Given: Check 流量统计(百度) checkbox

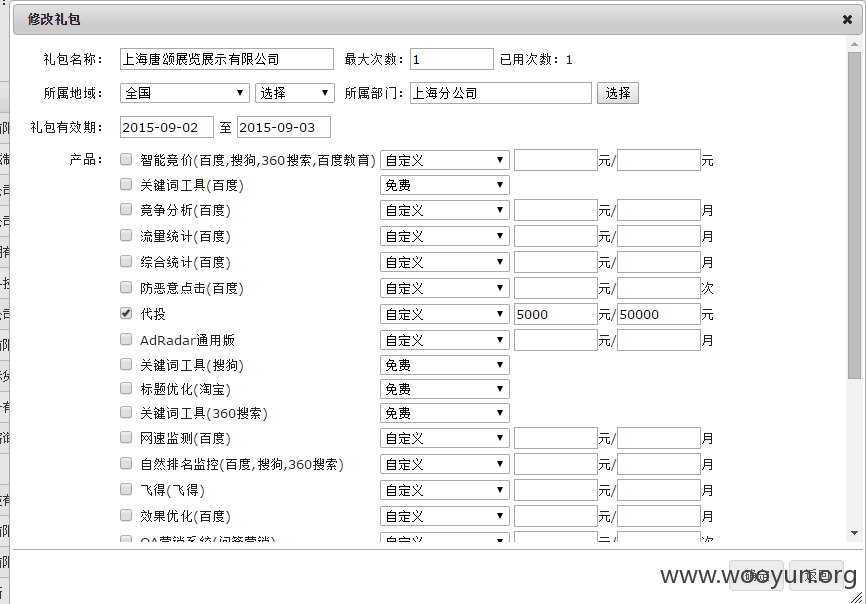Looking at the screenshot, I should point(126,235).
